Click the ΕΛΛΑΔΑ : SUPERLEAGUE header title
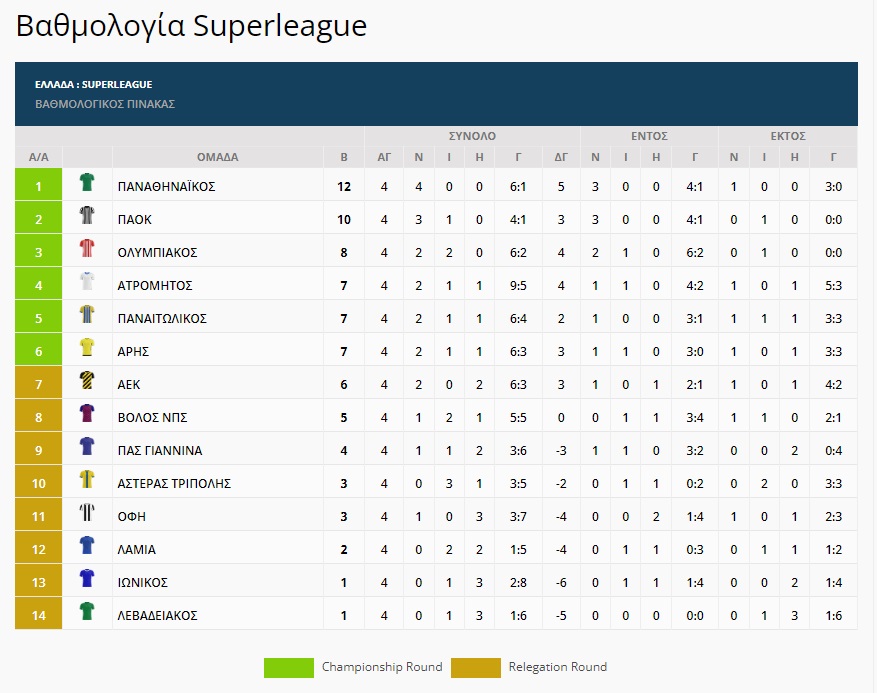 pyautogui.click(x=93, y=84)
